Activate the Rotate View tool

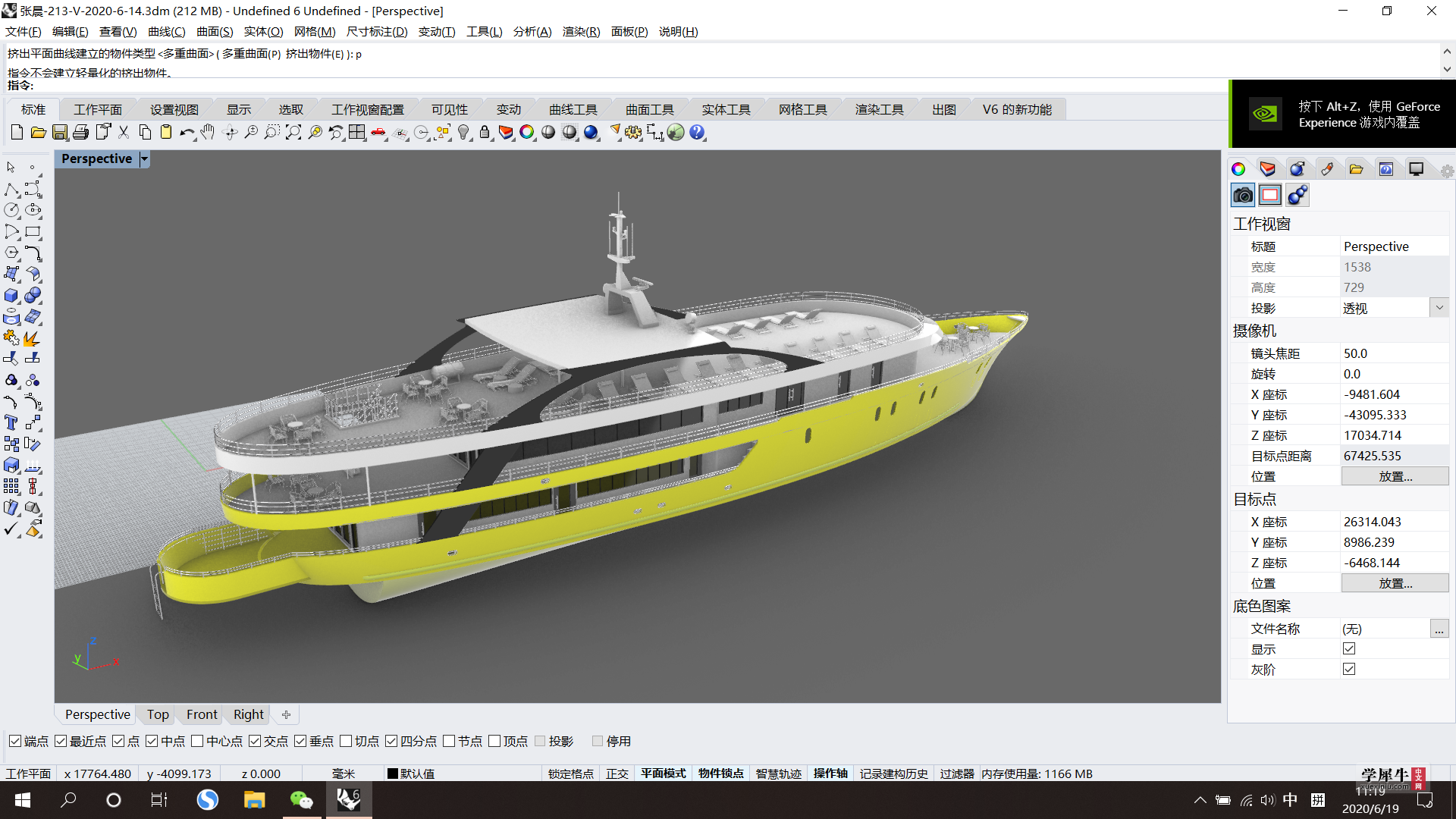(231, 133)
